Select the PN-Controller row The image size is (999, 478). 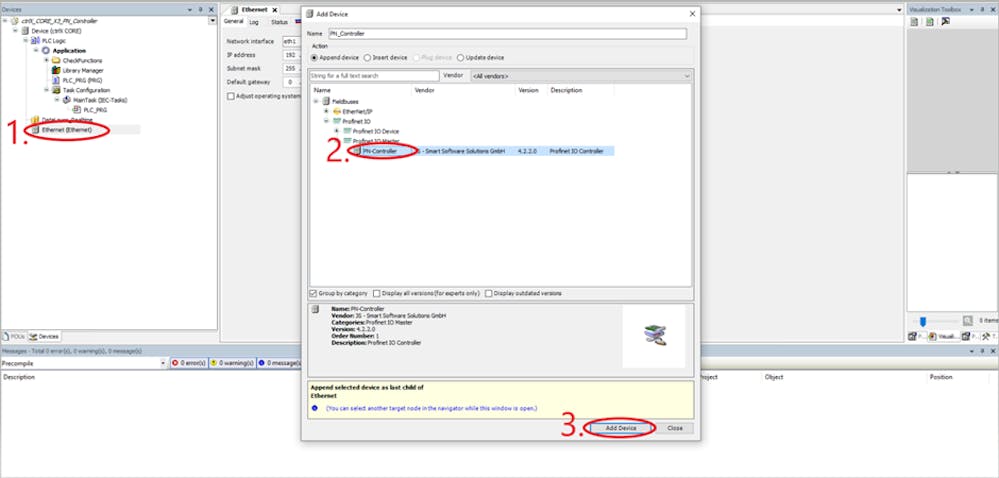[x=482, y=151]
